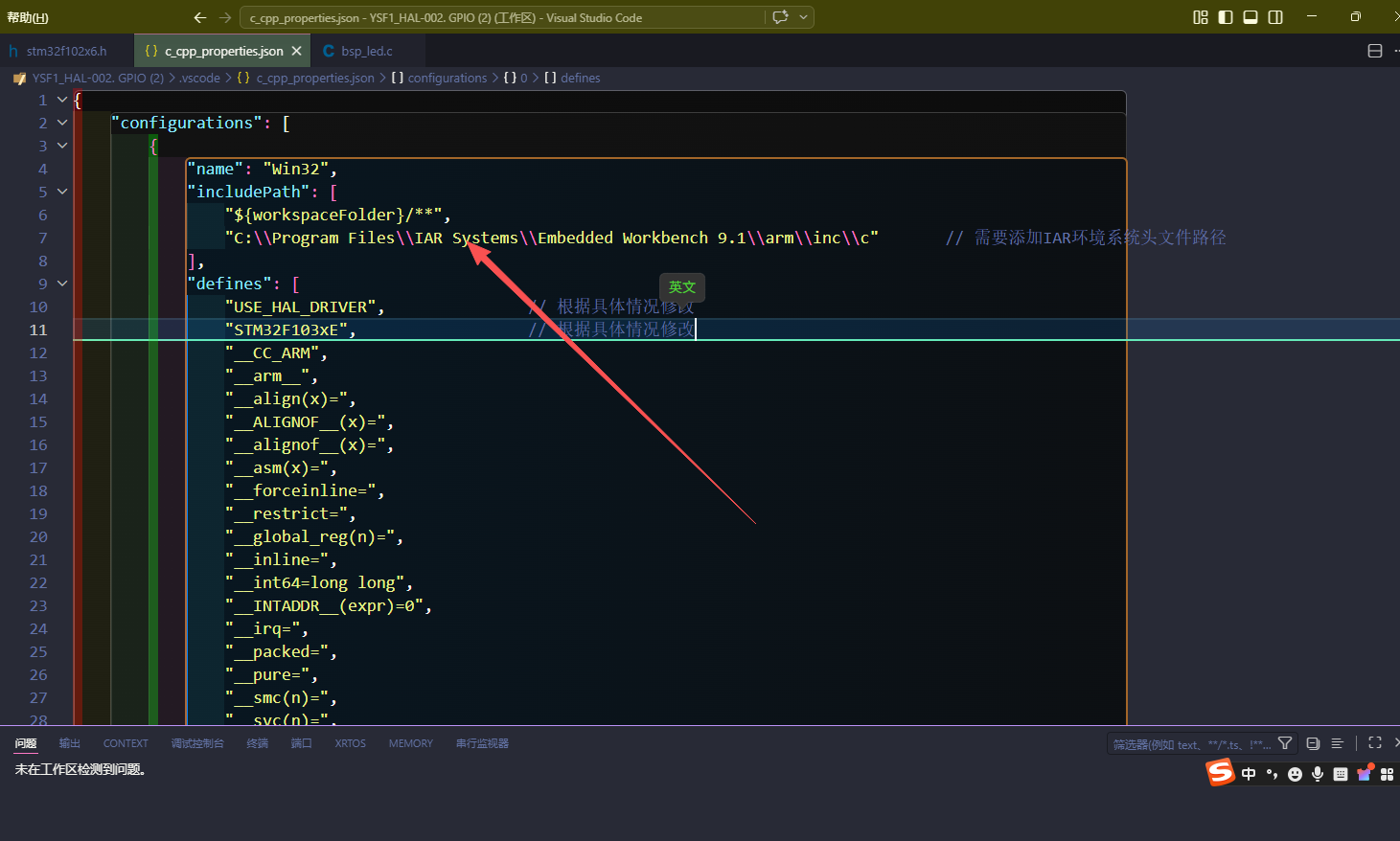
Task: Open the 端口 panel tab
Action: click(302, 743)
